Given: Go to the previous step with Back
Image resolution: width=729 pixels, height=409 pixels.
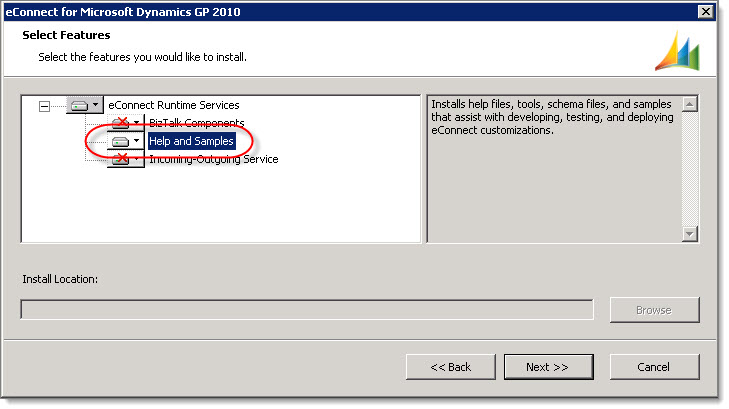Looking at the screenshot, I should click(450, 367).
